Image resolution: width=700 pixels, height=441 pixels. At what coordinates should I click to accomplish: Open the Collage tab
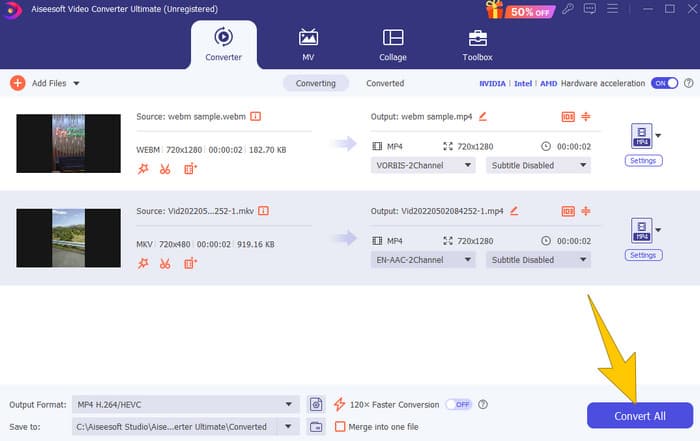(392, 46)
